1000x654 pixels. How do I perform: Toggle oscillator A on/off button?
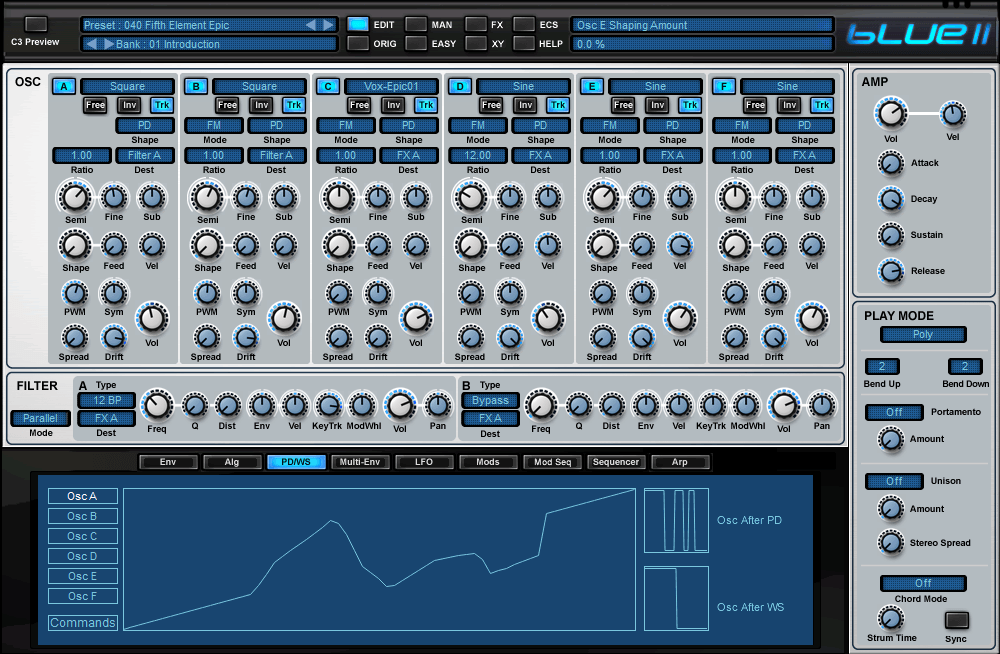tap(64, 87)
